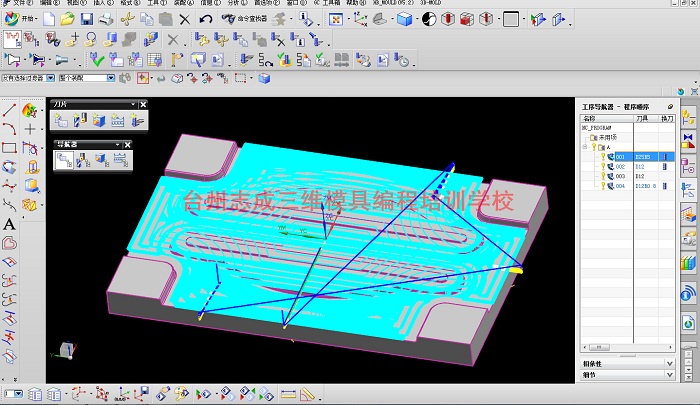Click the Delete X icon in standard toolbar
700x405 pixels.
click(x=184, y=19)
